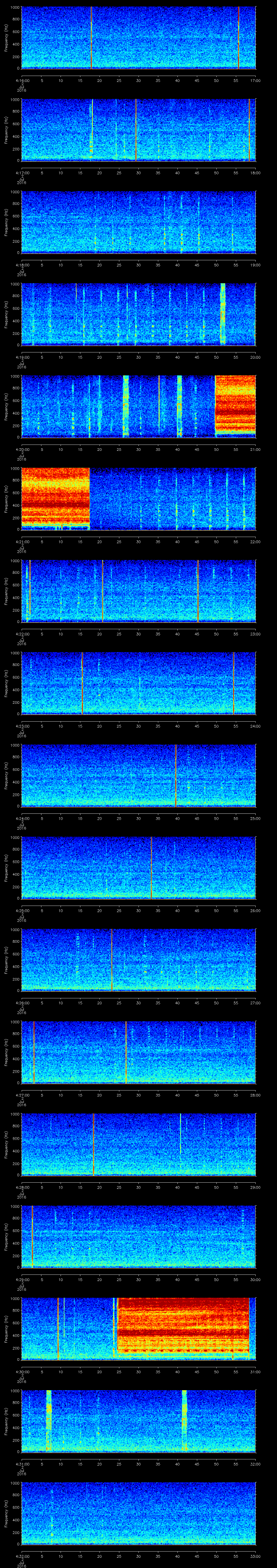Viewport: 277px width, 1568px height.
Task: Click the 4:31:00 start time label
Action: pos(22,1464)
